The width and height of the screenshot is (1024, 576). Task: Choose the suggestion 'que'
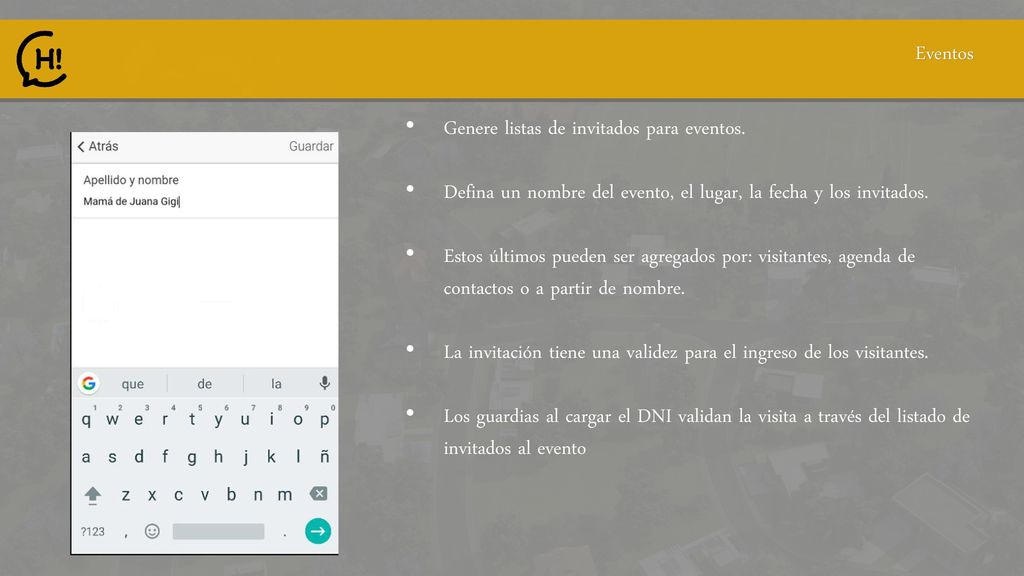click(x=133, y=384)
